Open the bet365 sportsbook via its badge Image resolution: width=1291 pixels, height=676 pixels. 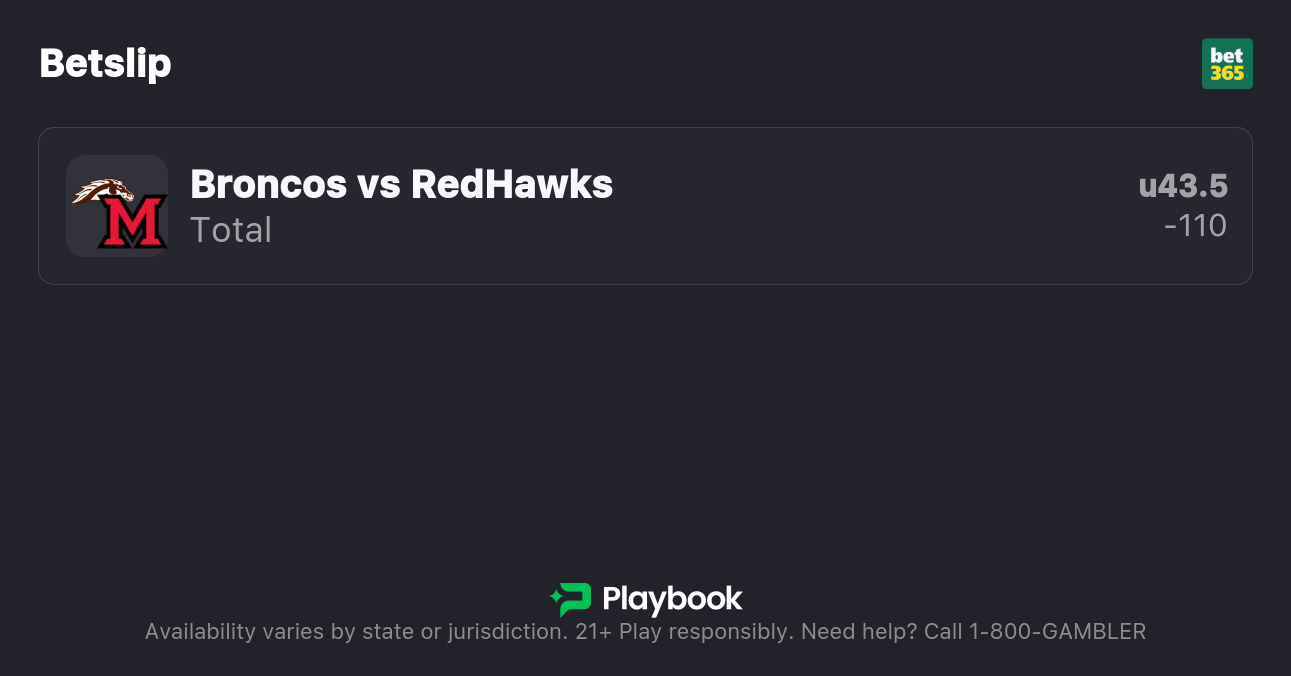[1227, 63]
